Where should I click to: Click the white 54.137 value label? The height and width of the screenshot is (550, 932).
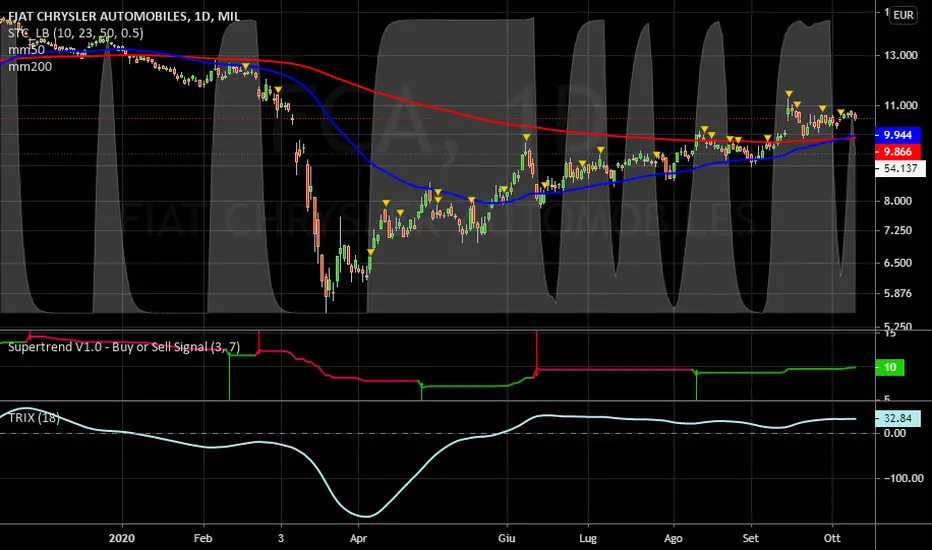click(x=900, y=168)
